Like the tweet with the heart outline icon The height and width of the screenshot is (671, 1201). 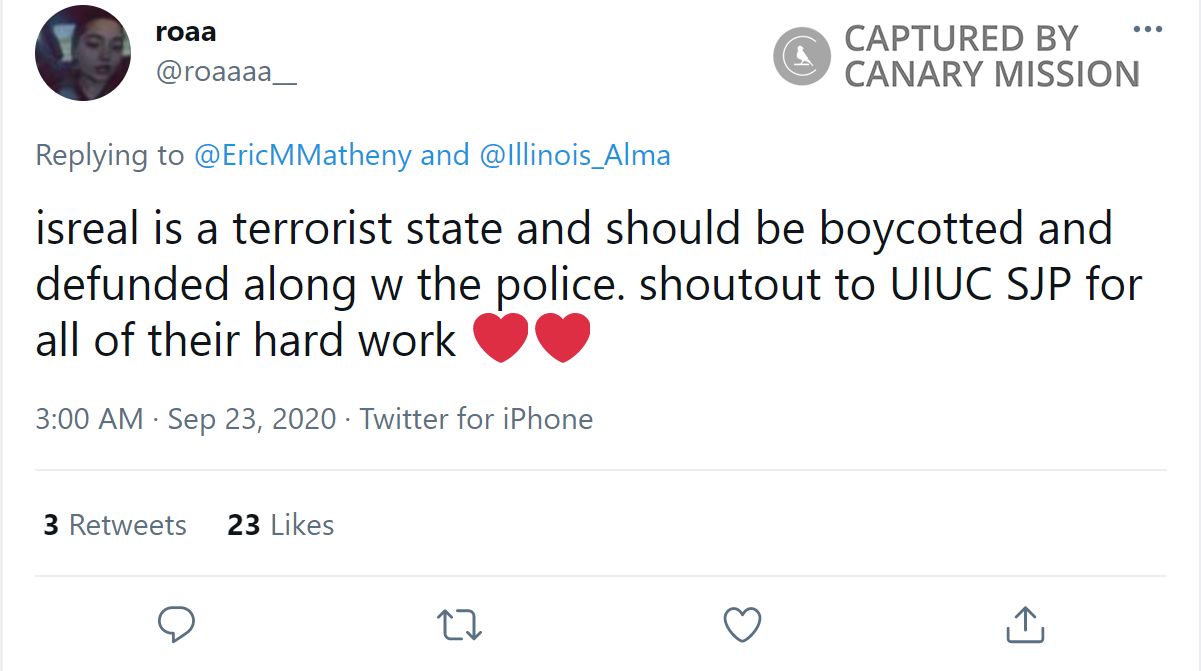[742, 624]
